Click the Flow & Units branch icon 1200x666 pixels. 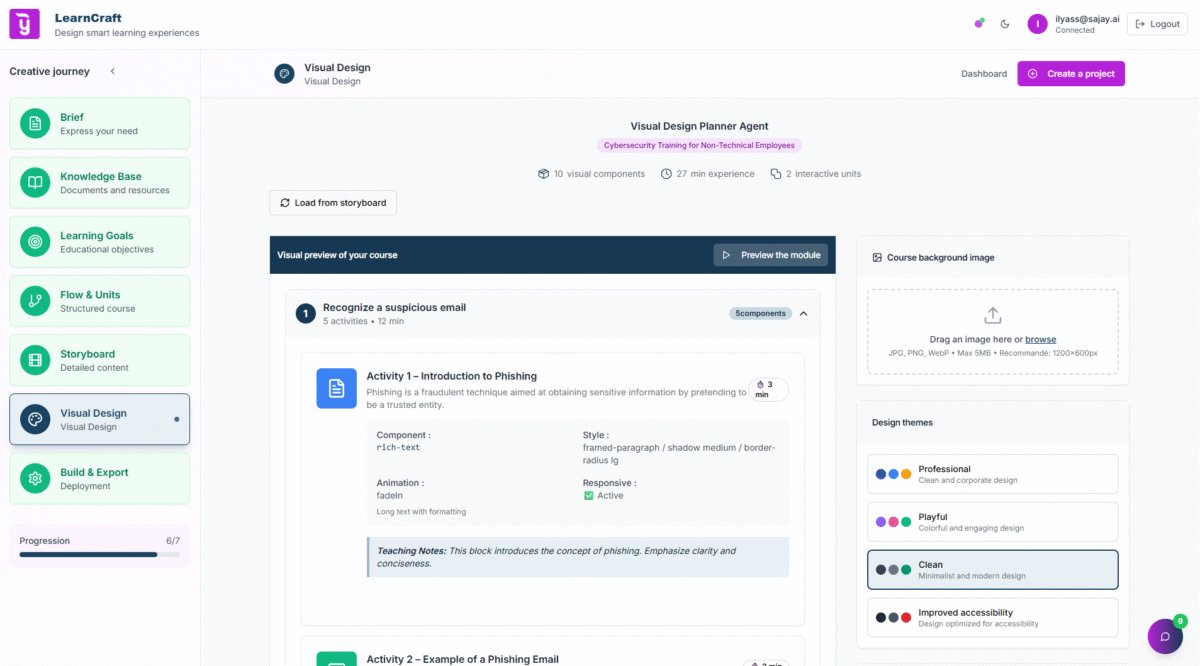(x=35, y=301)
